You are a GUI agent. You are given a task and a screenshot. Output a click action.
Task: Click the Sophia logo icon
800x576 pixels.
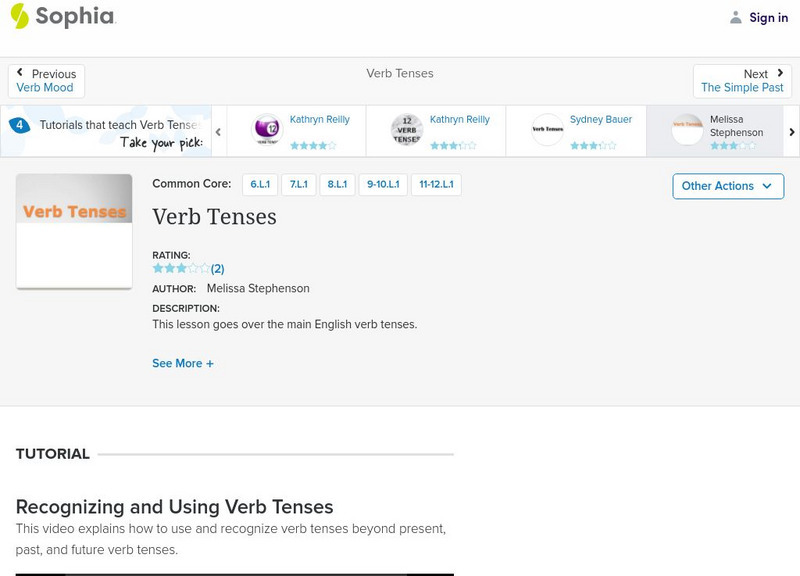(x=20, y=16)
